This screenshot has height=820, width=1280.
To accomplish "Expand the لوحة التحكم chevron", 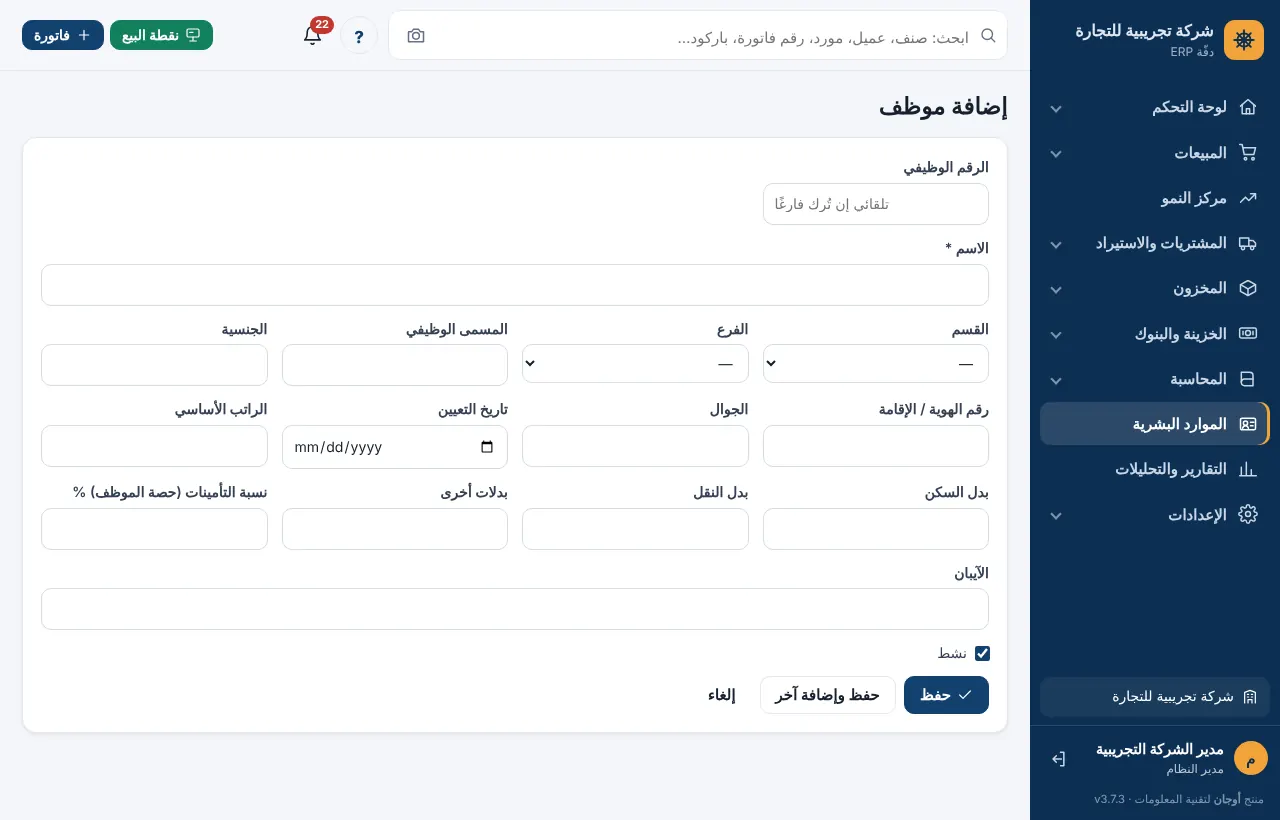I will [x=1056, y=108].
